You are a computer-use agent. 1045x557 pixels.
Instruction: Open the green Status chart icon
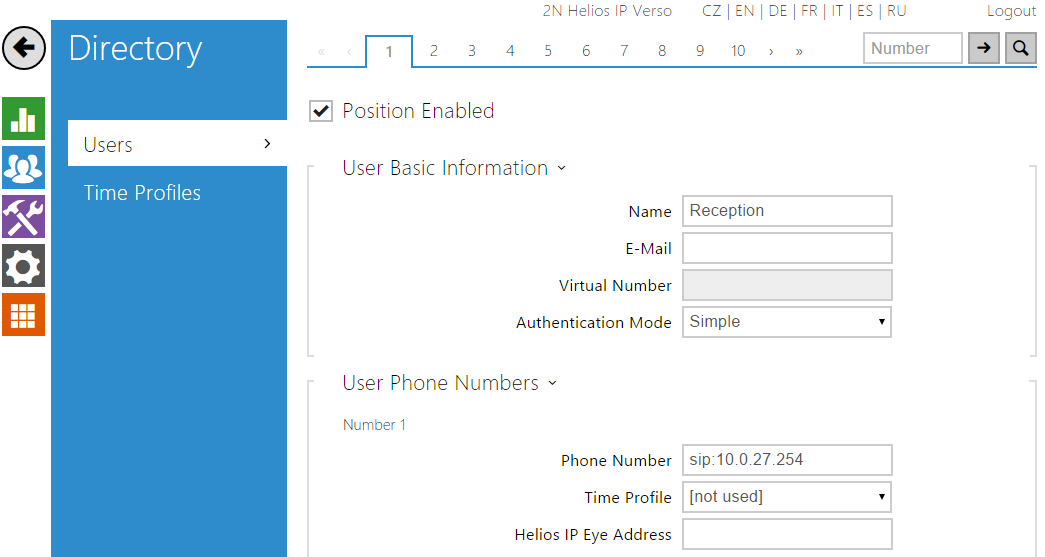click(x=23, y=118)
